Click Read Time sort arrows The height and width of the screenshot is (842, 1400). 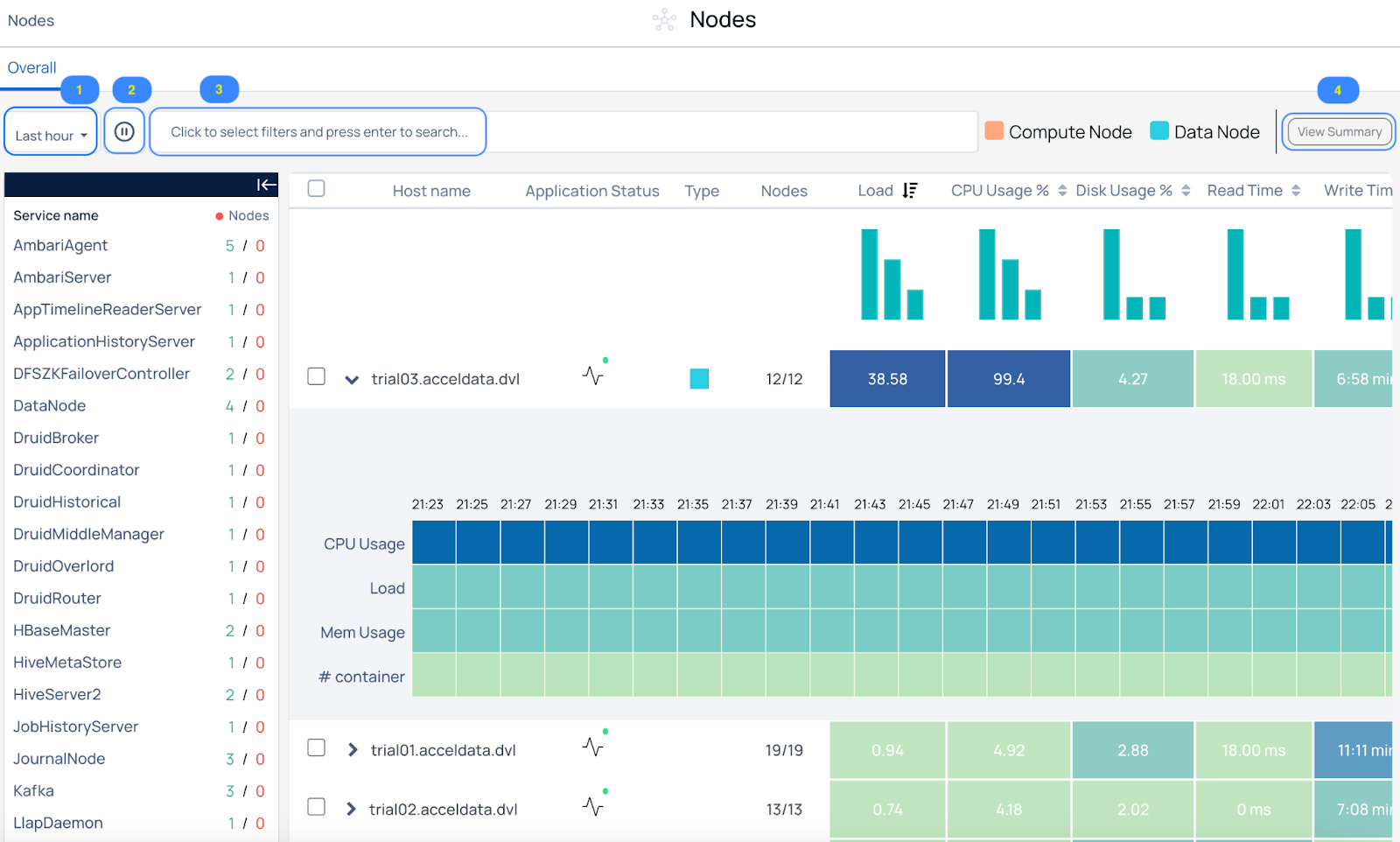tap(1296, 191)
